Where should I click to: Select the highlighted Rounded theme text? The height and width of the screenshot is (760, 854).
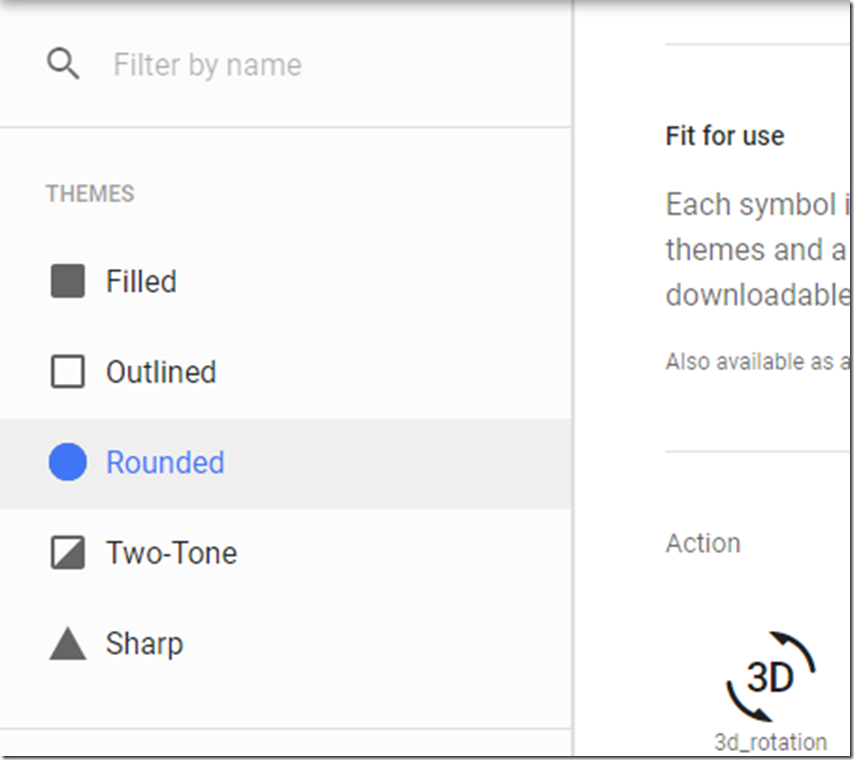165,463
